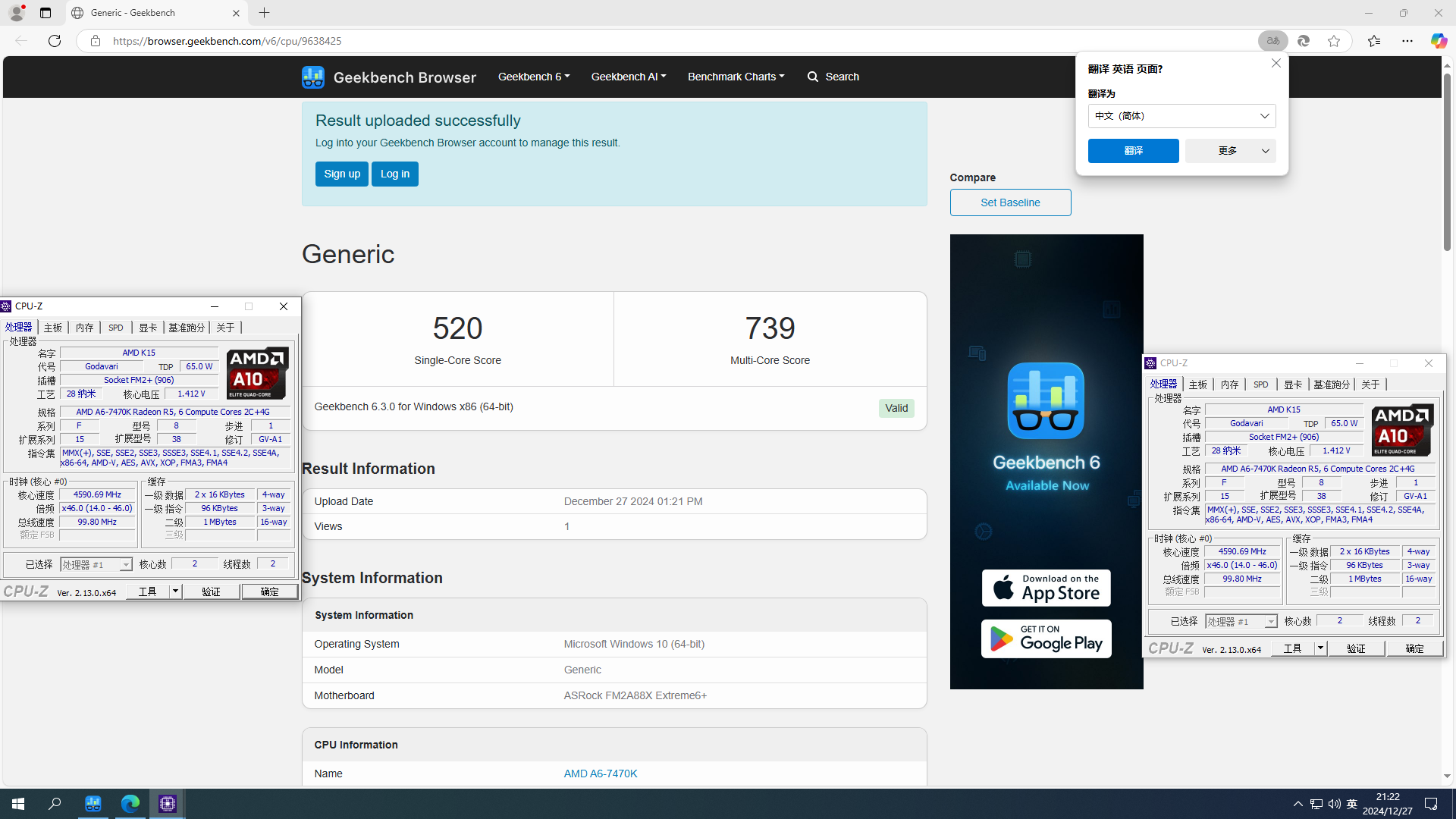Switch to SPD tab in left CPU-Z
This screenshot has width=1456, height=819.
115,328
